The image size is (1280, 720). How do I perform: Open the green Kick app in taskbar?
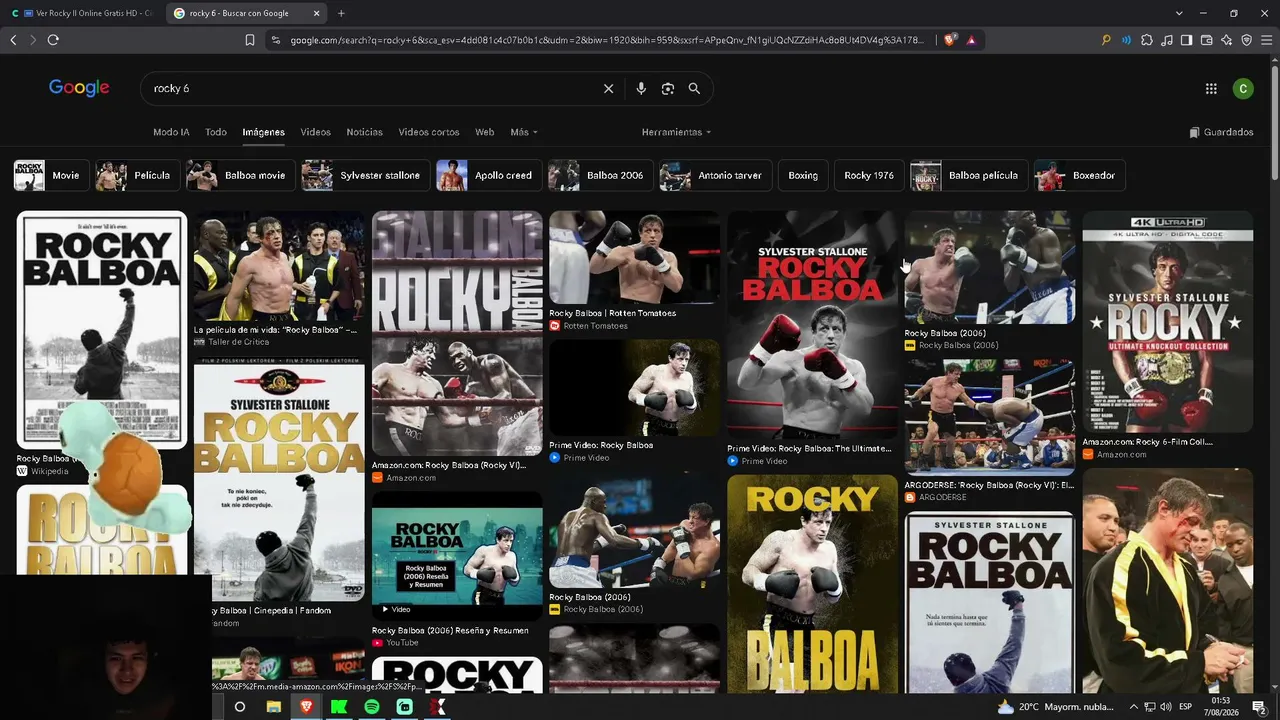(x=339, y=707)
